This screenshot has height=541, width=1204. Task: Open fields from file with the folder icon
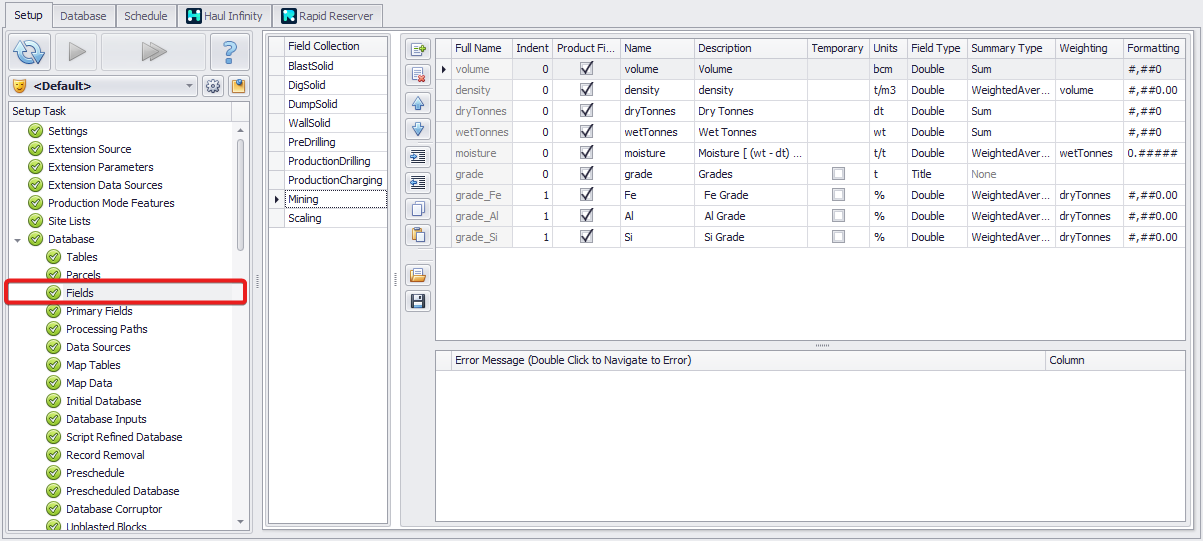click(418, 275)
